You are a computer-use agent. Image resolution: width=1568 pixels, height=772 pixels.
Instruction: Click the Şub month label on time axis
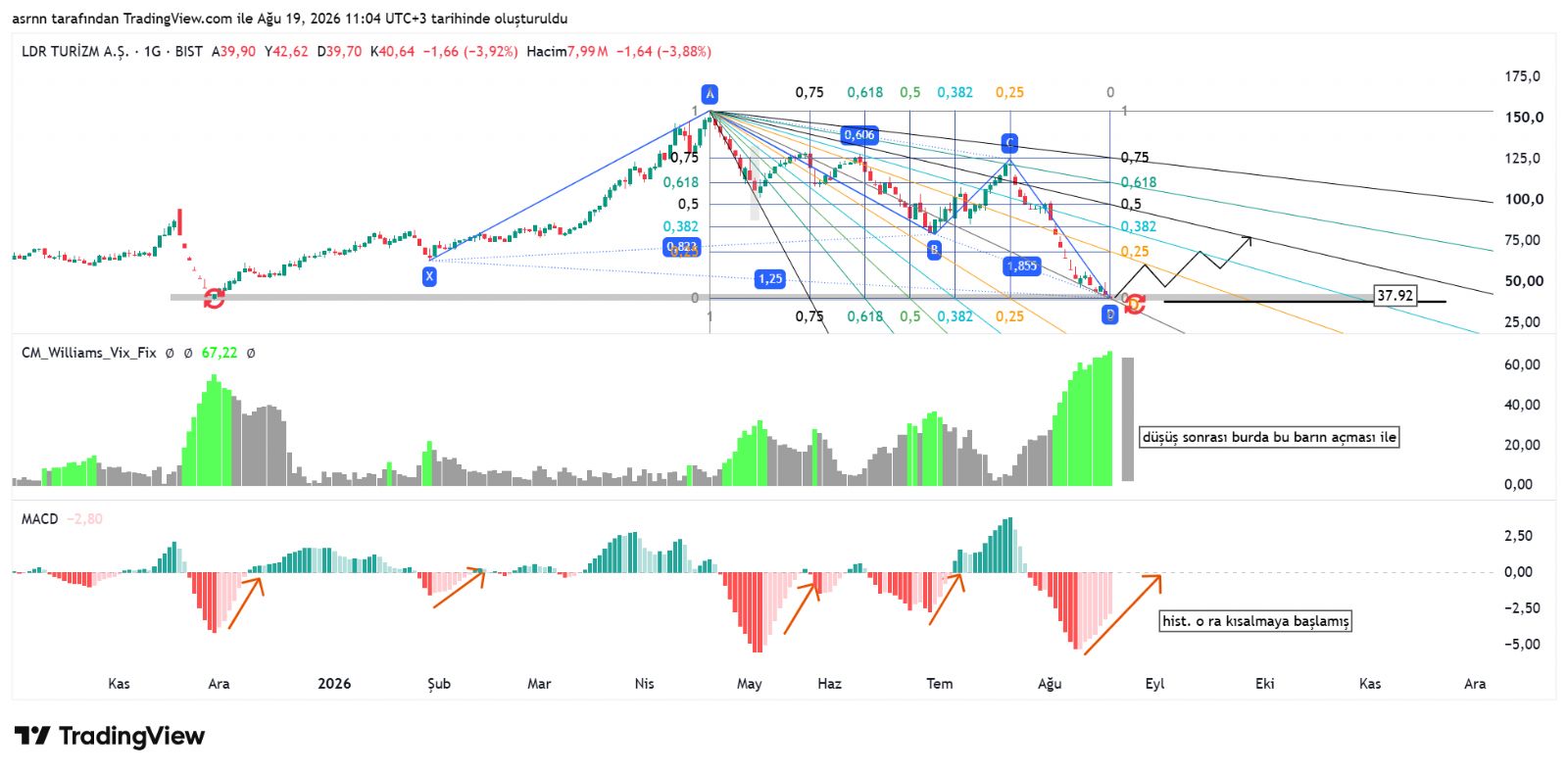[439, 684]
